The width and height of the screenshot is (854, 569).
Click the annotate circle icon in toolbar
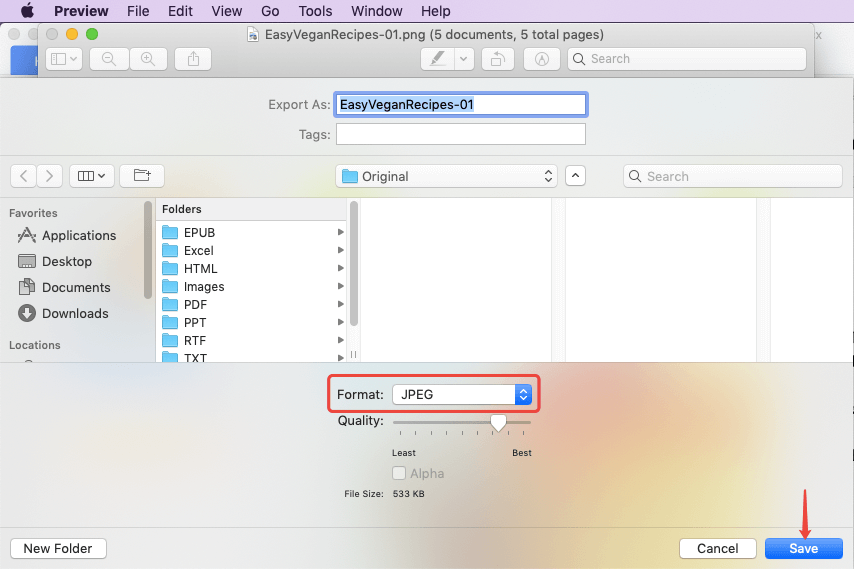pos(543,59)
